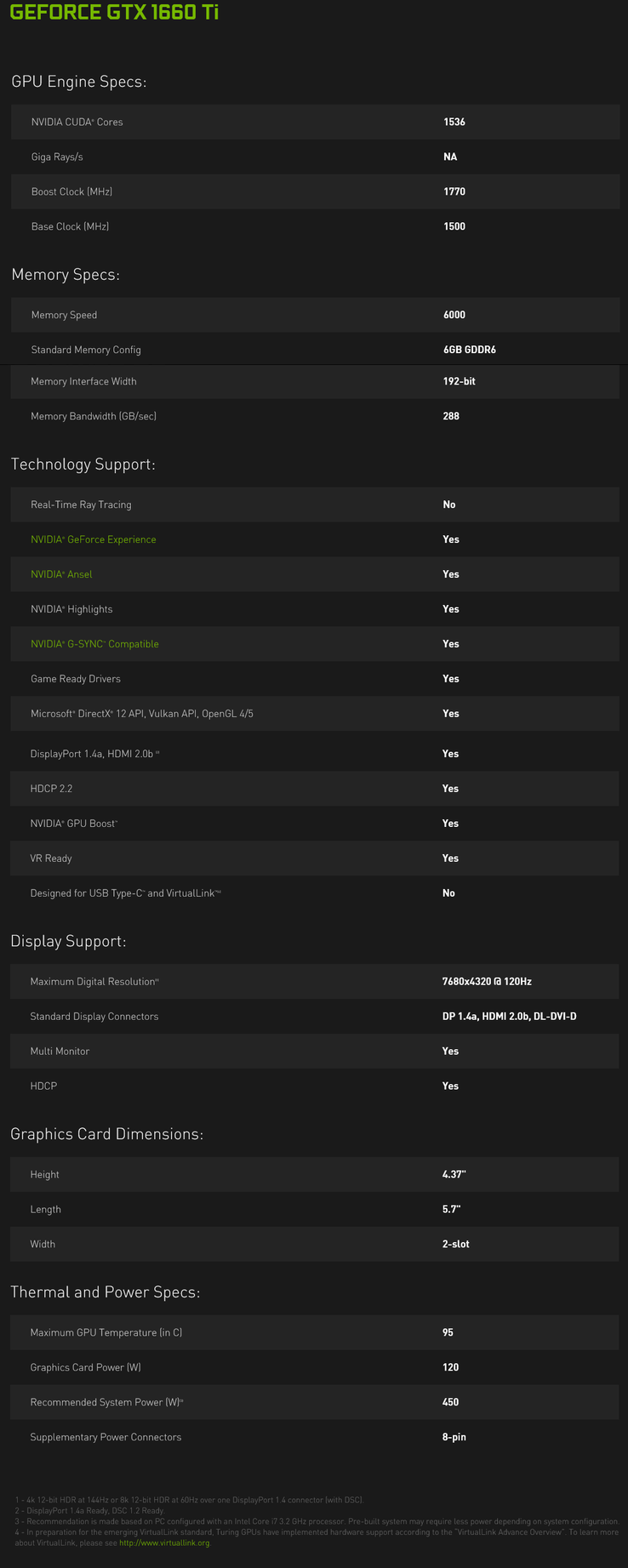Open the NVIDIA Ansel link
This screenshot has width=628, height=1568.
pyautogui.click(x=61, y=574)
